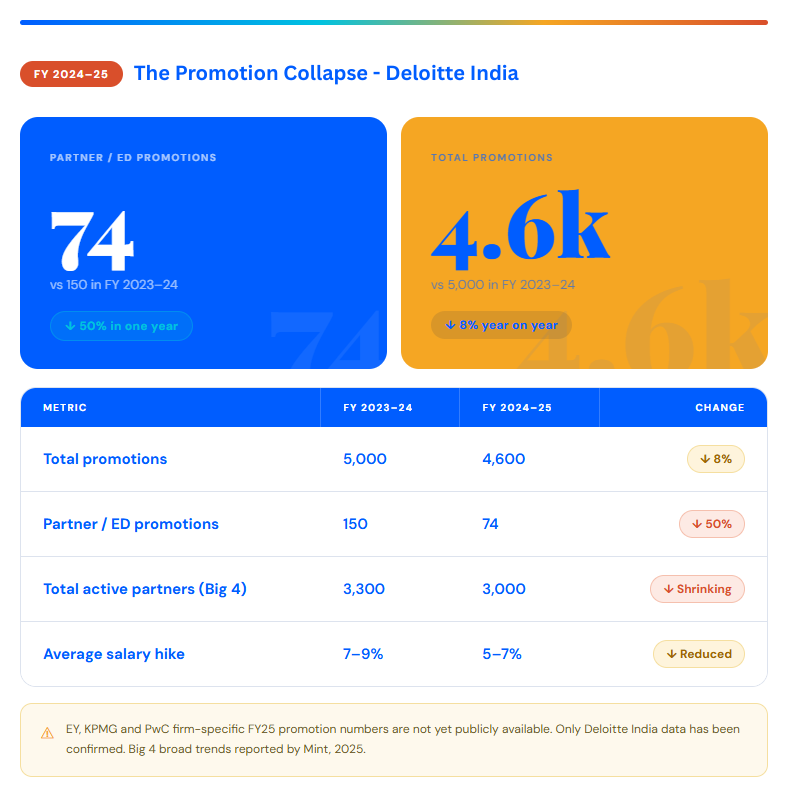Screen dimensions: 792x798
Task: Select the FY 2023–24 column header
Action: pyautogui.click(x=378, y=408)
